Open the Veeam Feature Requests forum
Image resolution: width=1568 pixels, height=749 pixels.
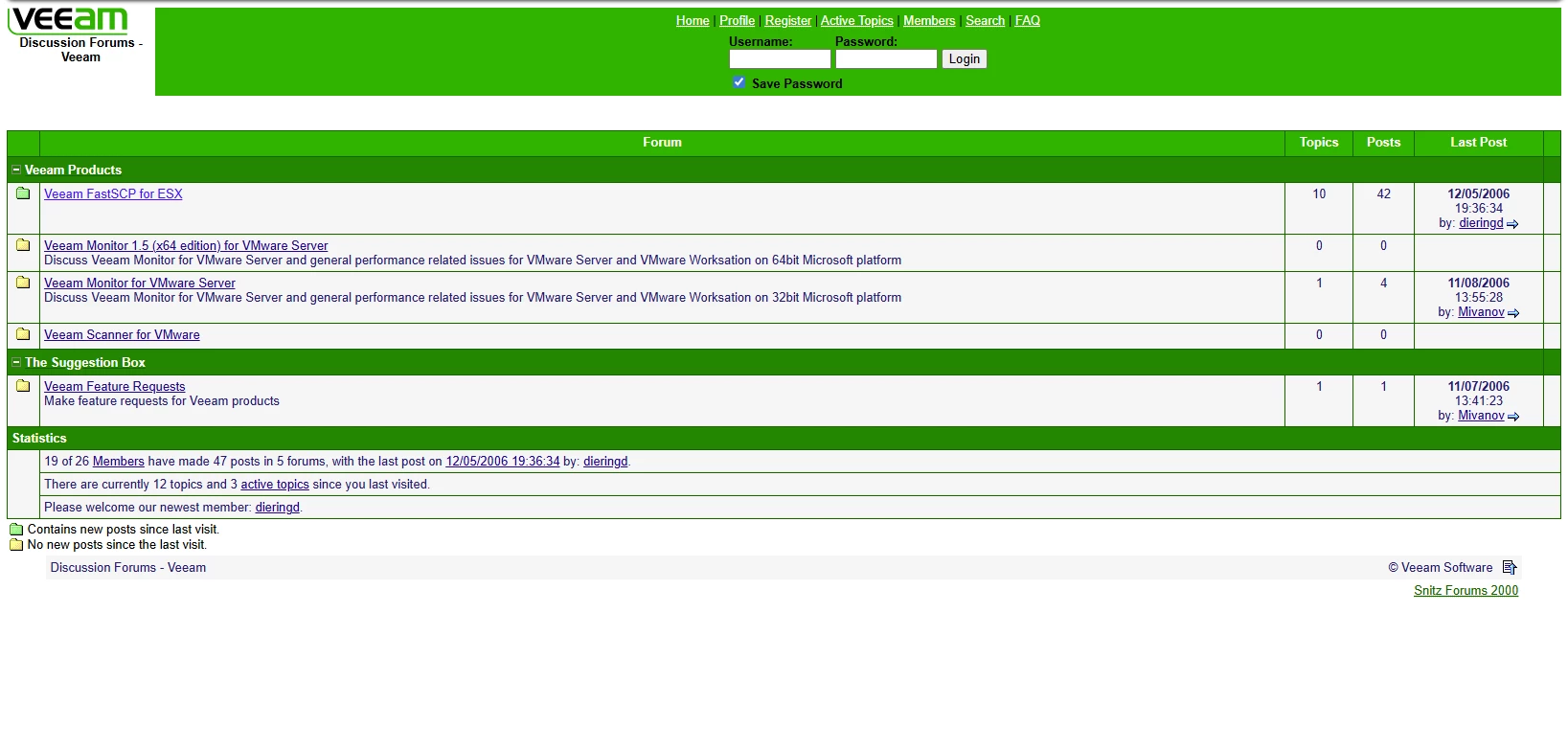click(x=115, y=386)
